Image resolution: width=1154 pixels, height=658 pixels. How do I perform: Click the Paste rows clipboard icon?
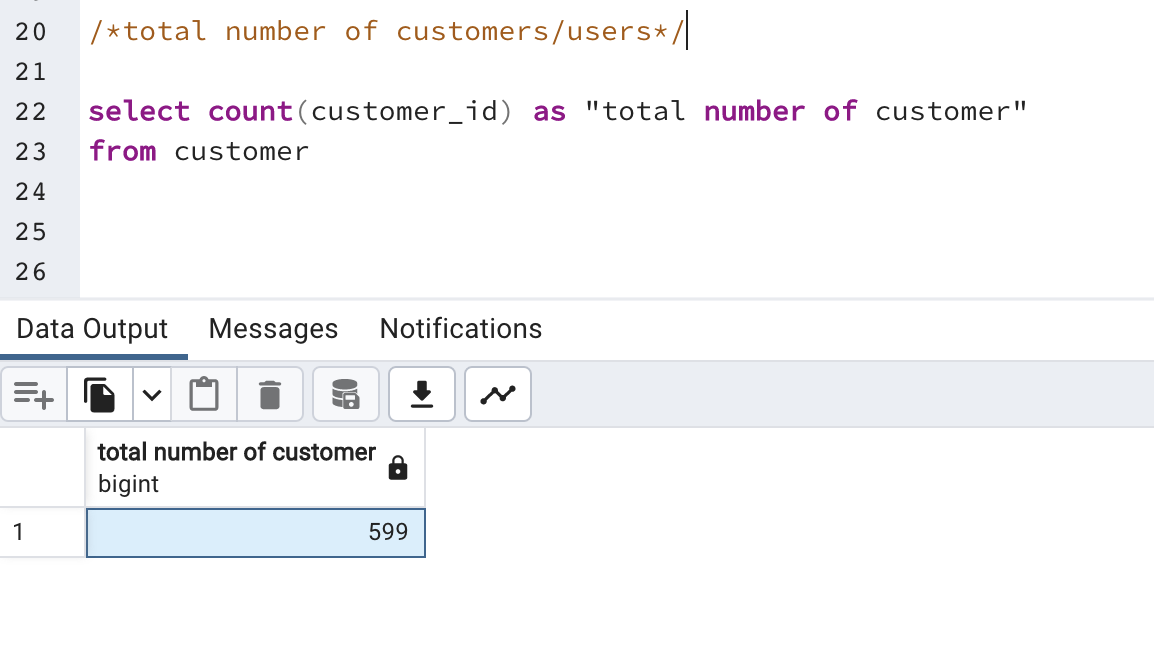pos(204,395)
